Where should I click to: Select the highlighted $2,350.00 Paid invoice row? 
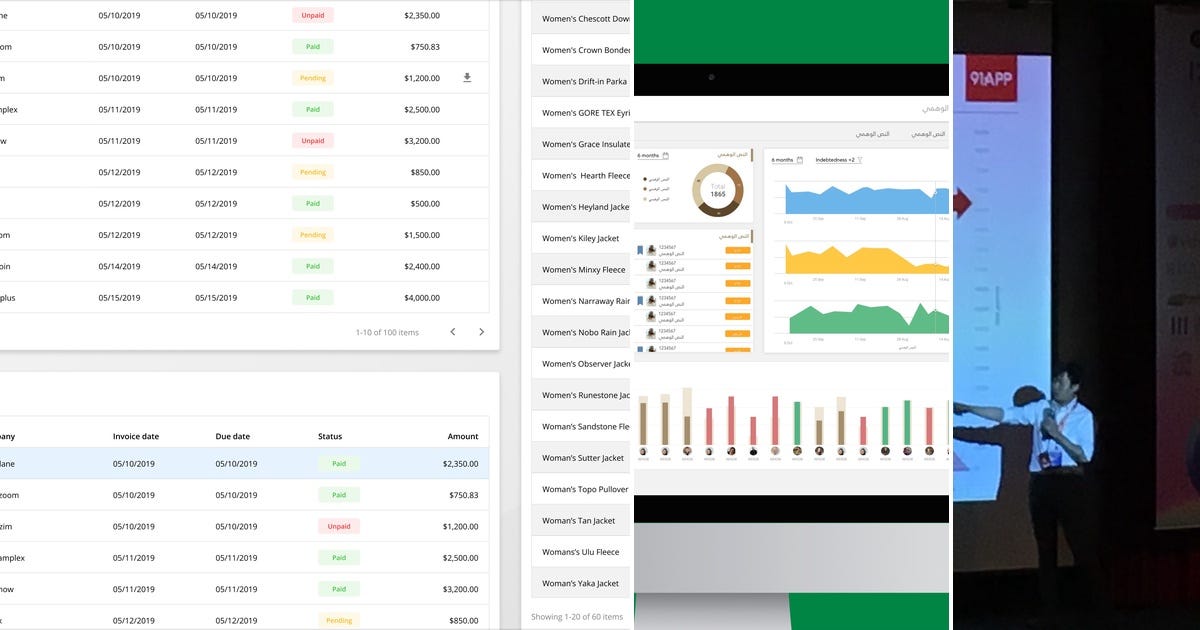tap(250, 463)
